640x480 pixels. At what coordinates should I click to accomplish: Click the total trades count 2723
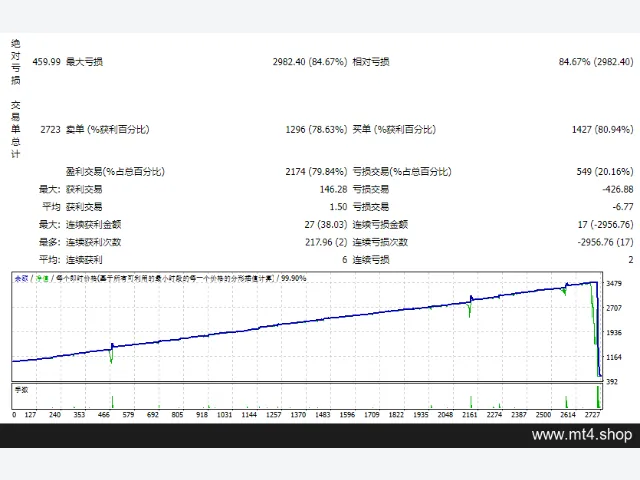coord(50,129)
